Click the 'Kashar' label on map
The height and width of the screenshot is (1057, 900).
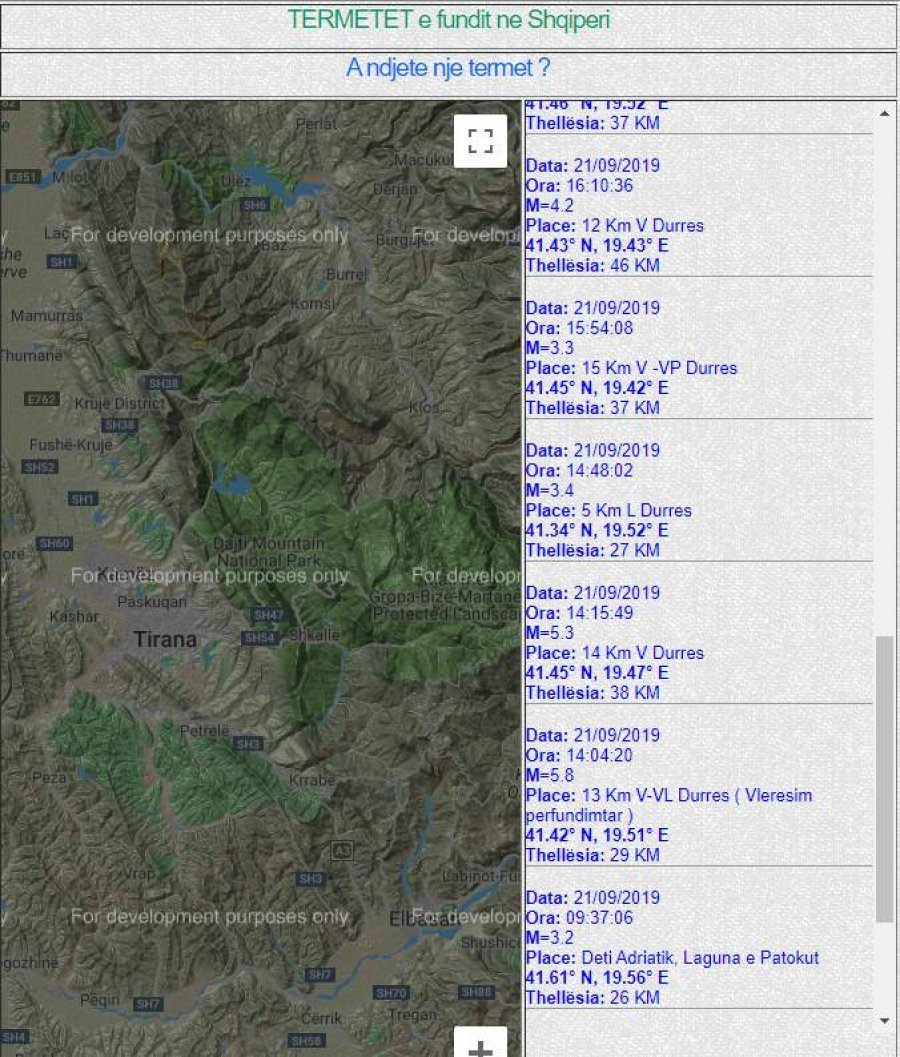74,616
